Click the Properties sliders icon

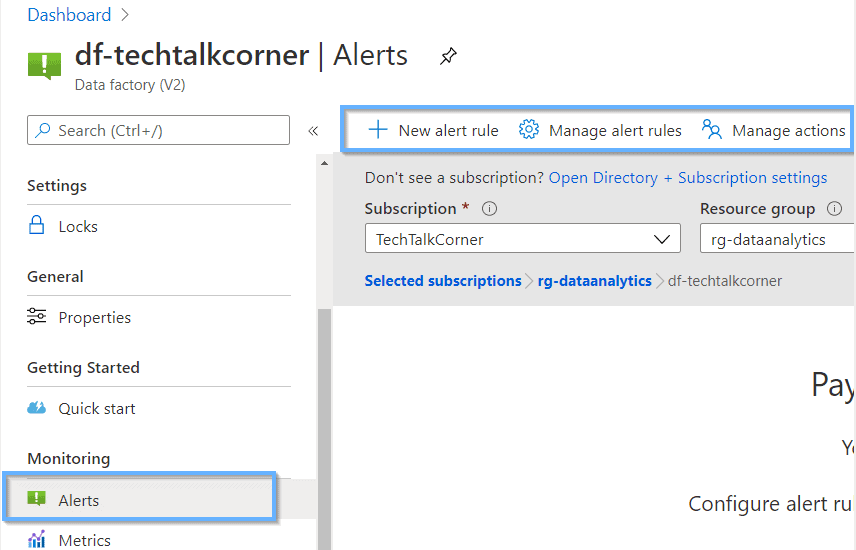coord(37,316)
